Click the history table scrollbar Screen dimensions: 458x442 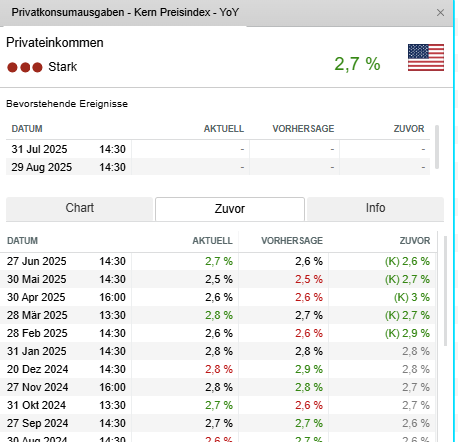pos(445,291)
